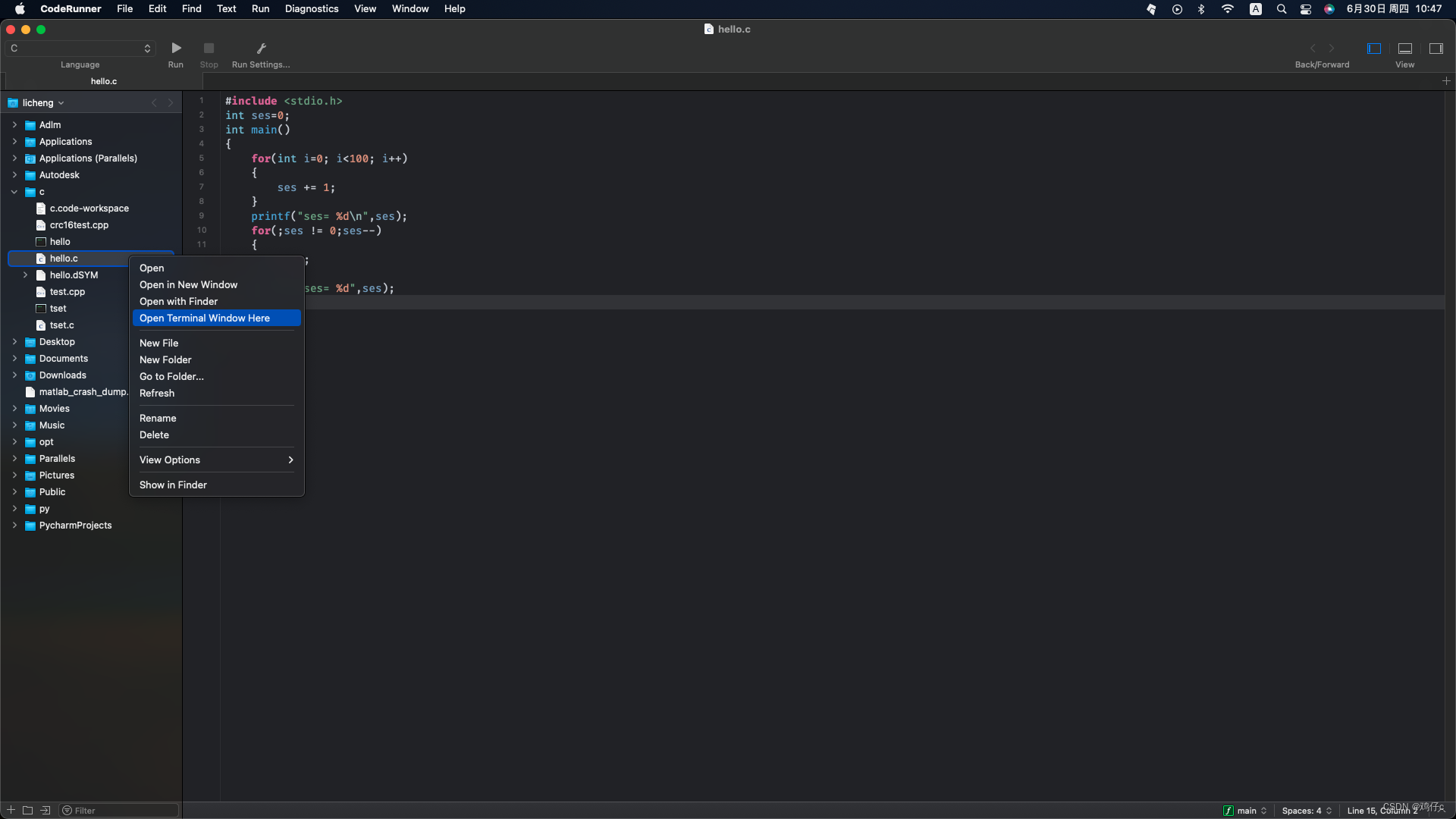This screenshot has height=819, width=1456.
Task: Click the Stop square icon
Action: point(209,49)
